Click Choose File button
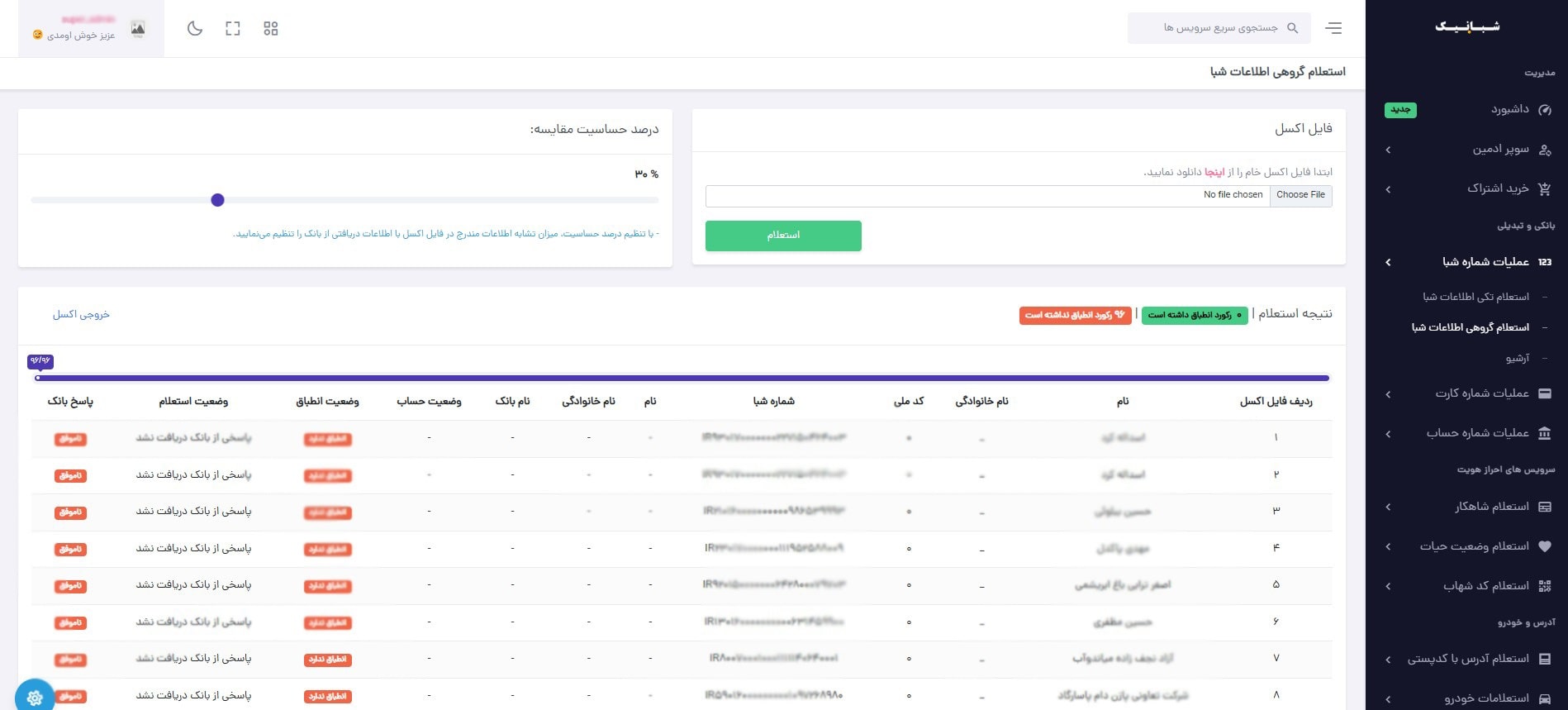 (x=1300, y=195)
